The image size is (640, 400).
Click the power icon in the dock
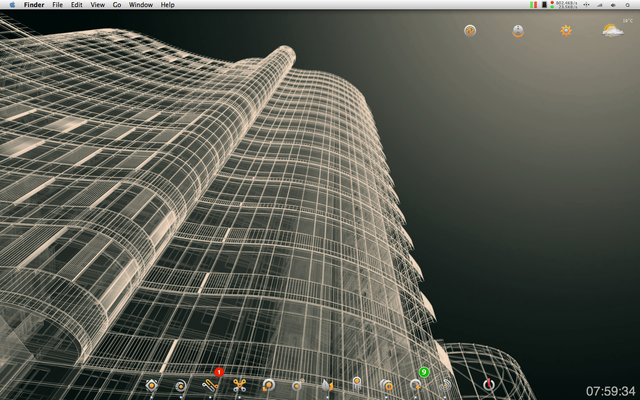(489, 384)
